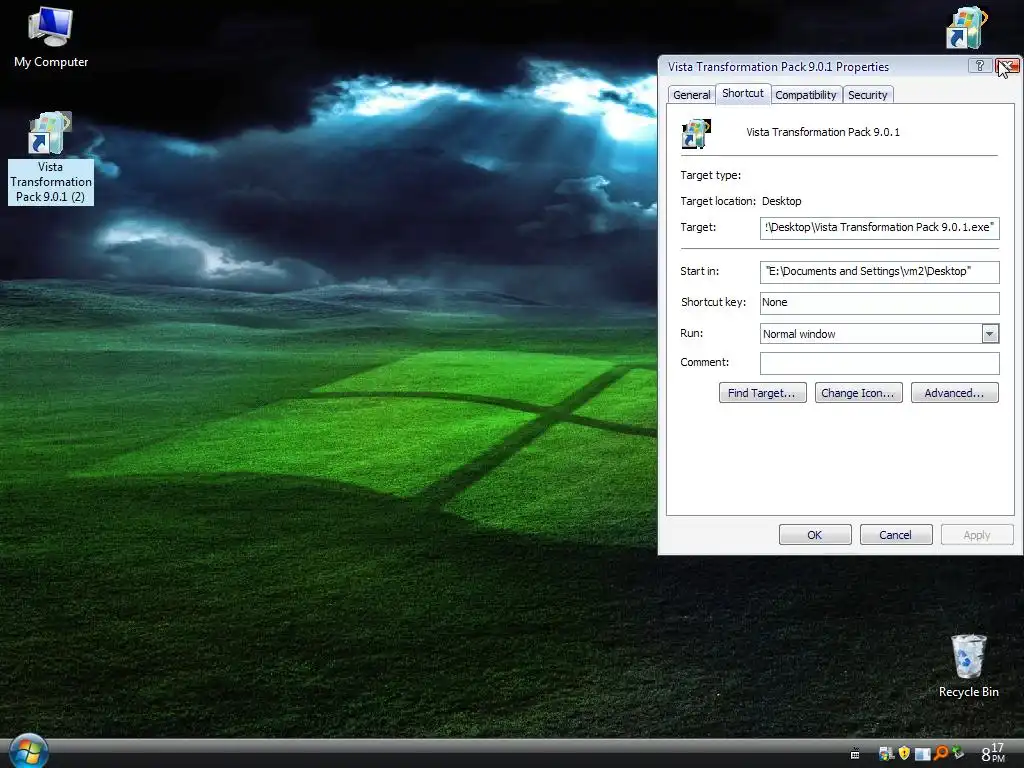Switch to the Compatibility tab
This screenshot has height=768, width=1024.
click(806, 95)
